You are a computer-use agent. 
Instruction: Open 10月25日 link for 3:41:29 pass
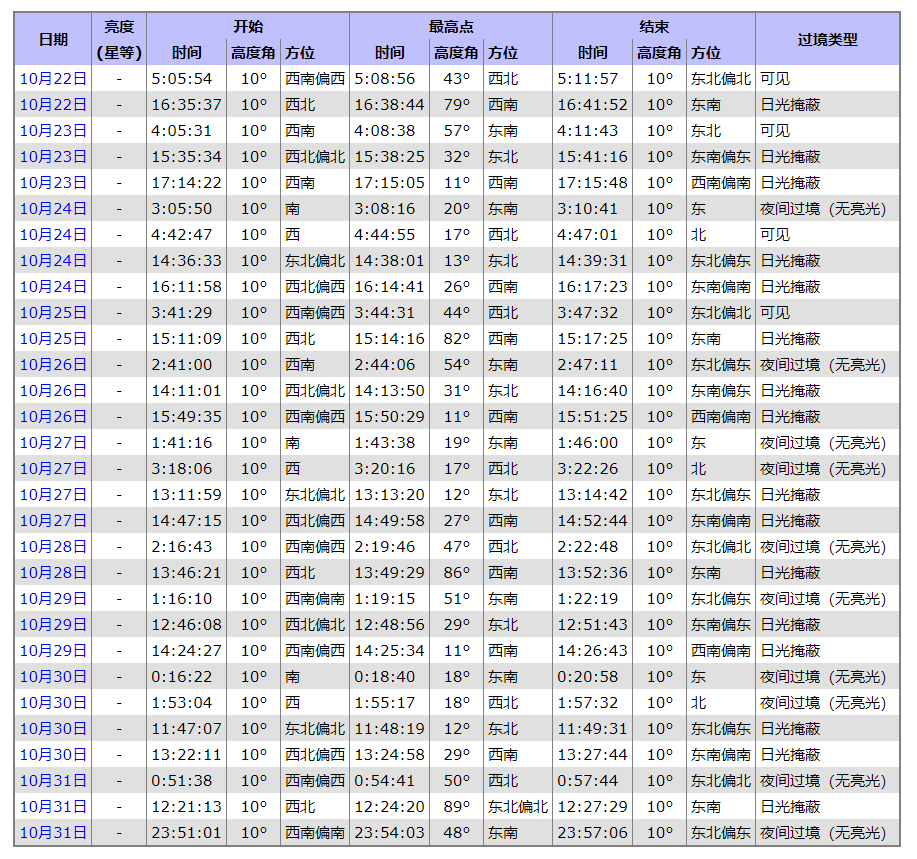53,312
